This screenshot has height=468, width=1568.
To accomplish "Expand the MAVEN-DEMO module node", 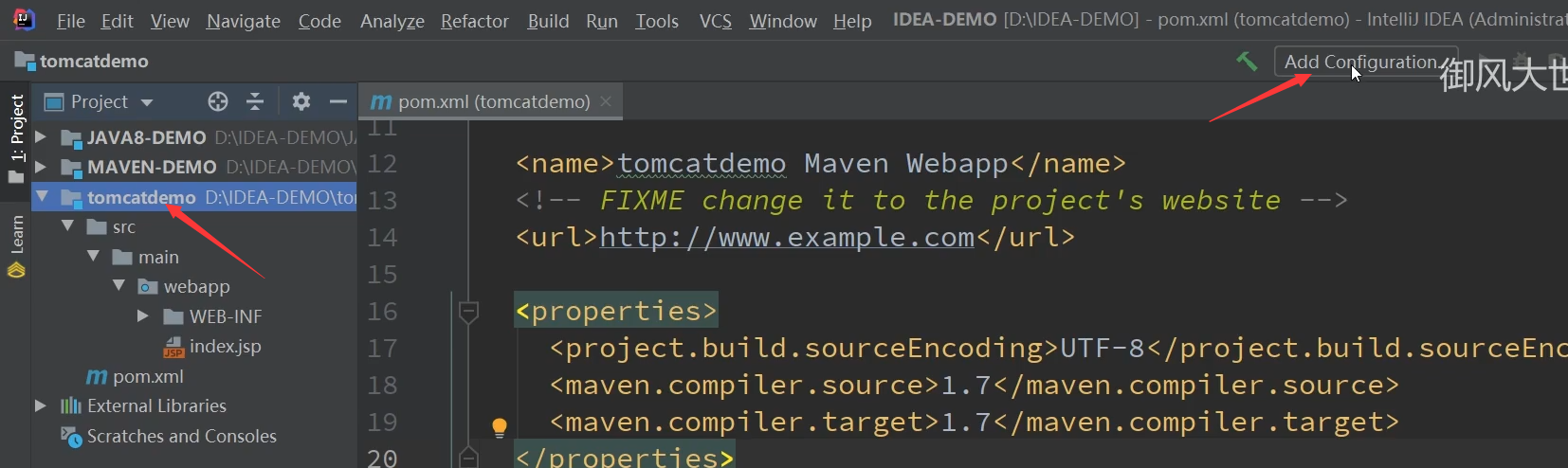I will click(41, 167).
